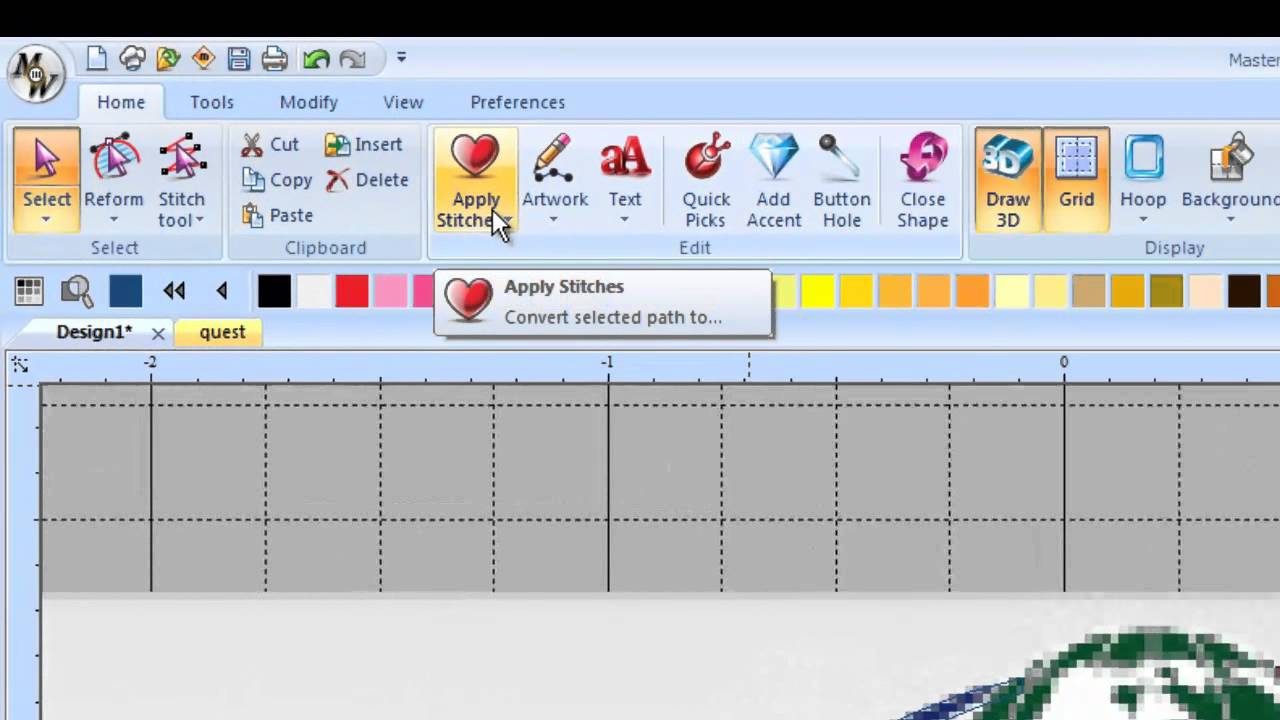Expand the Reform dropdown arrow
The height and width of the screenshot is (720, 1280).
(113, 220)
